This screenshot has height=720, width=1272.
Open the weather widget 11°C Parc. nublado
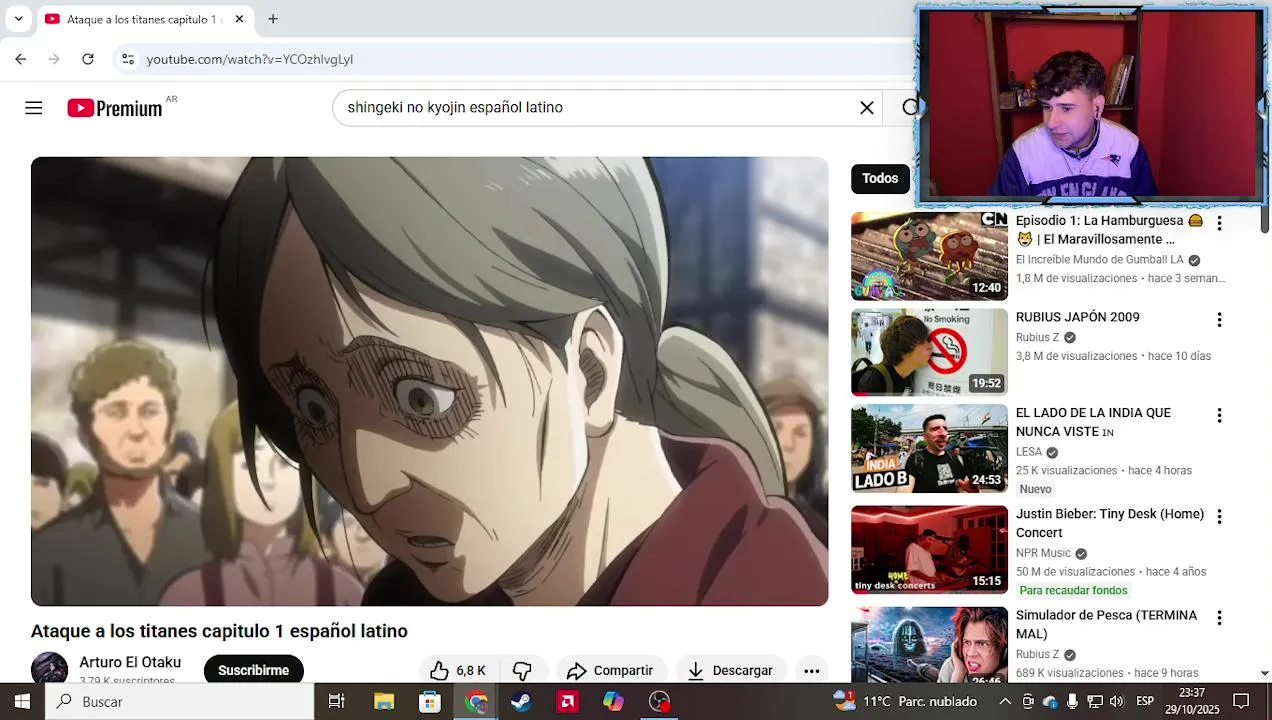click(905, 701)
